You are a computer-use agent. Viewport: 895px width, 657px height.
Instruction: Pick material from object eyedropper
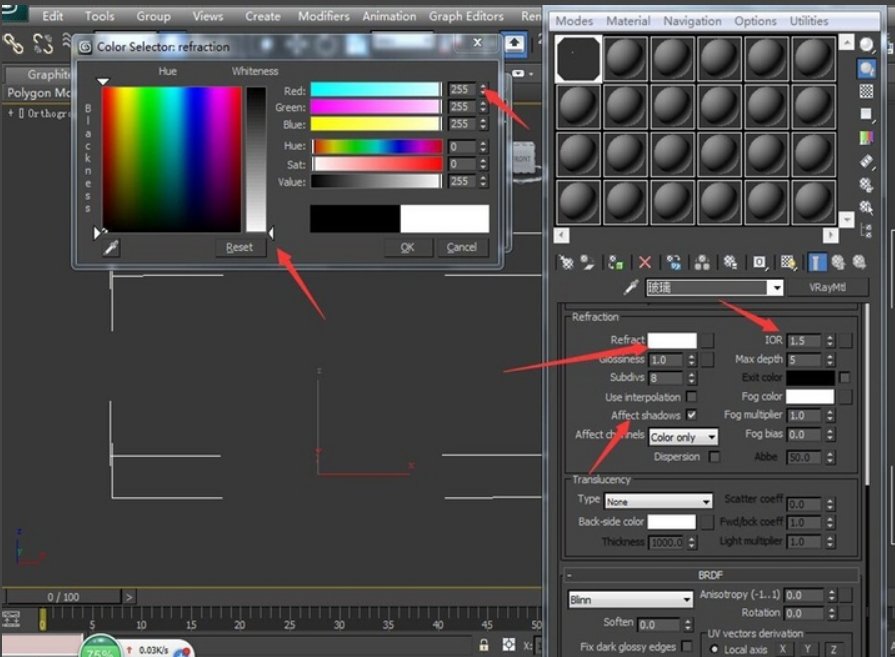click(631, 288)
